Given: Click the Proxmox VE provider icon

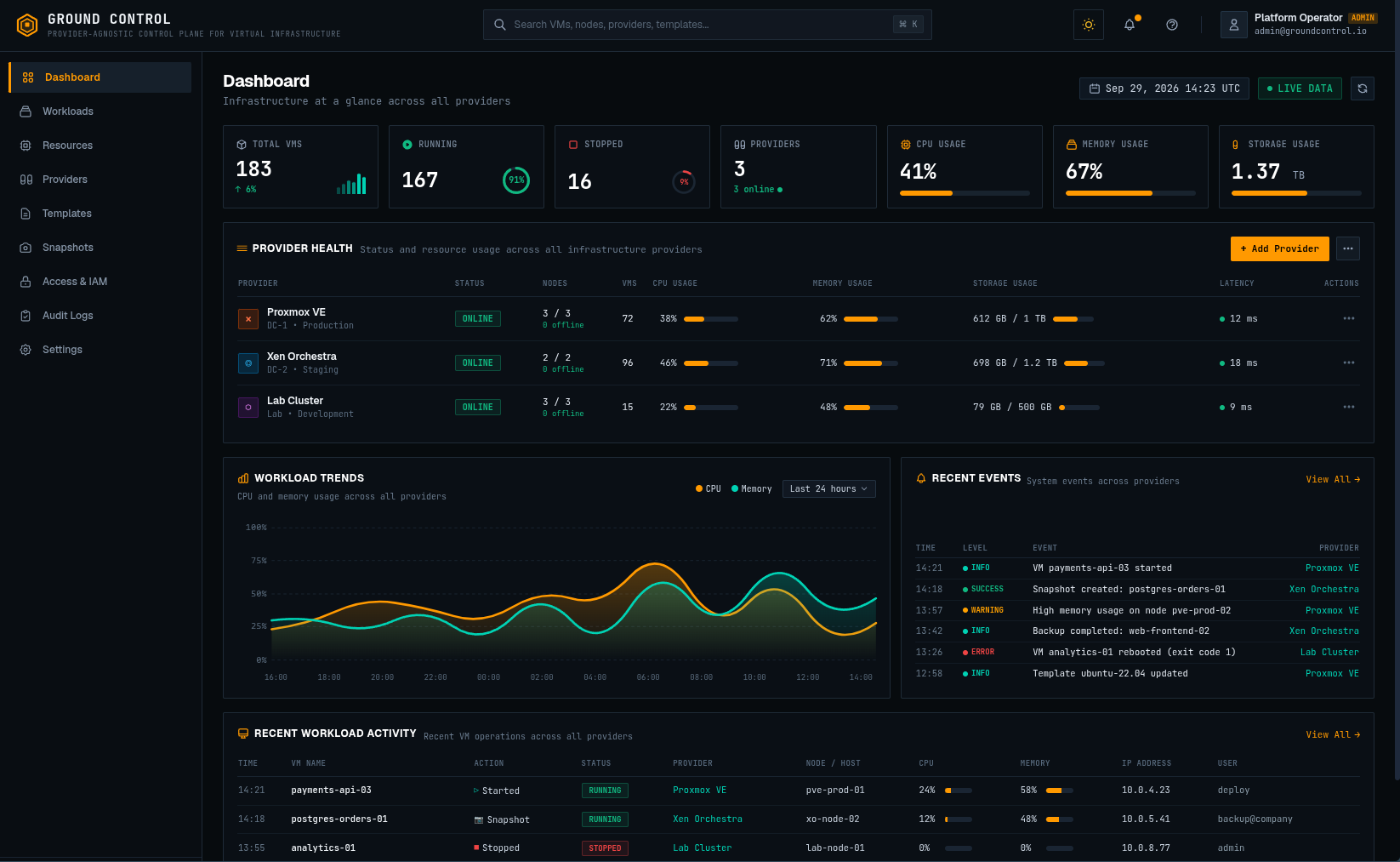Looking at the screenshot, I should 248,319.
